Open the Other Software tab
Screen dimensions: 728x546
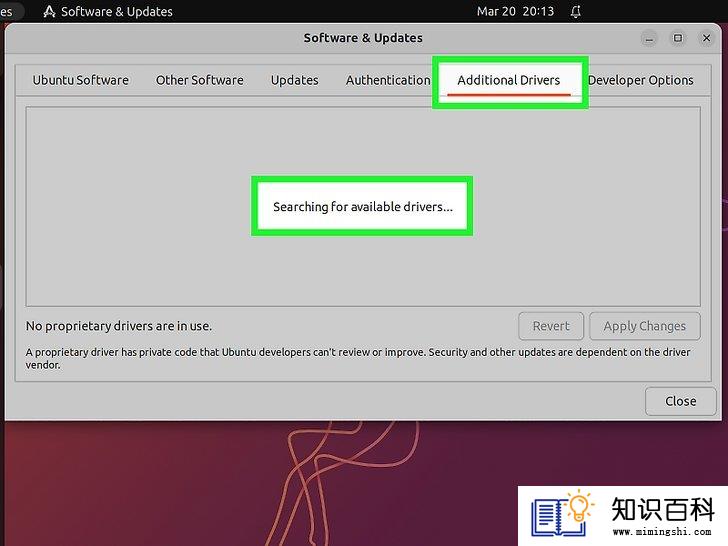[x=200, y=80]
